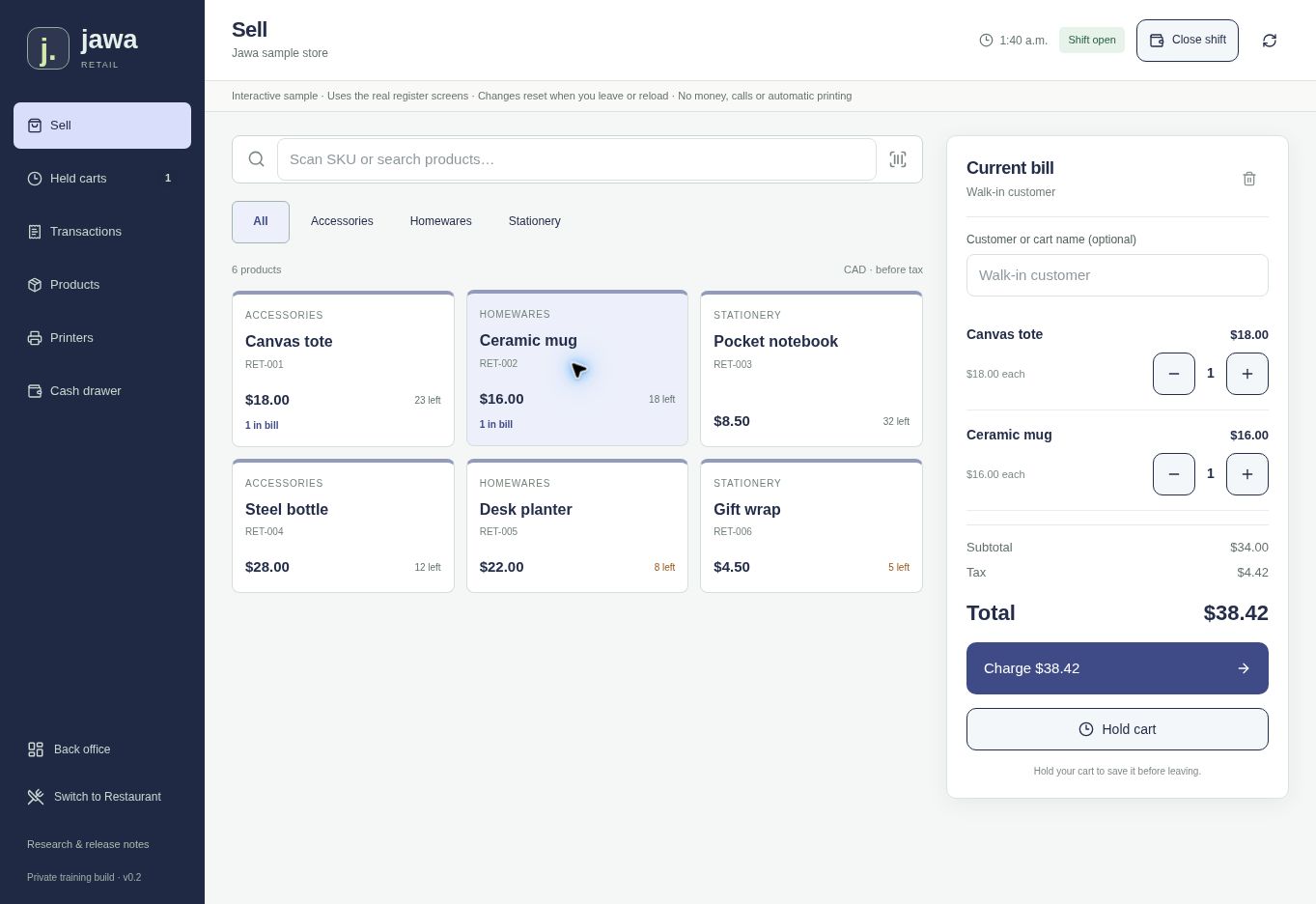Screen dimensions: 1316x904
Task: Increase Ceramic mug quantity with plus button
Action: pos(1247,474)
